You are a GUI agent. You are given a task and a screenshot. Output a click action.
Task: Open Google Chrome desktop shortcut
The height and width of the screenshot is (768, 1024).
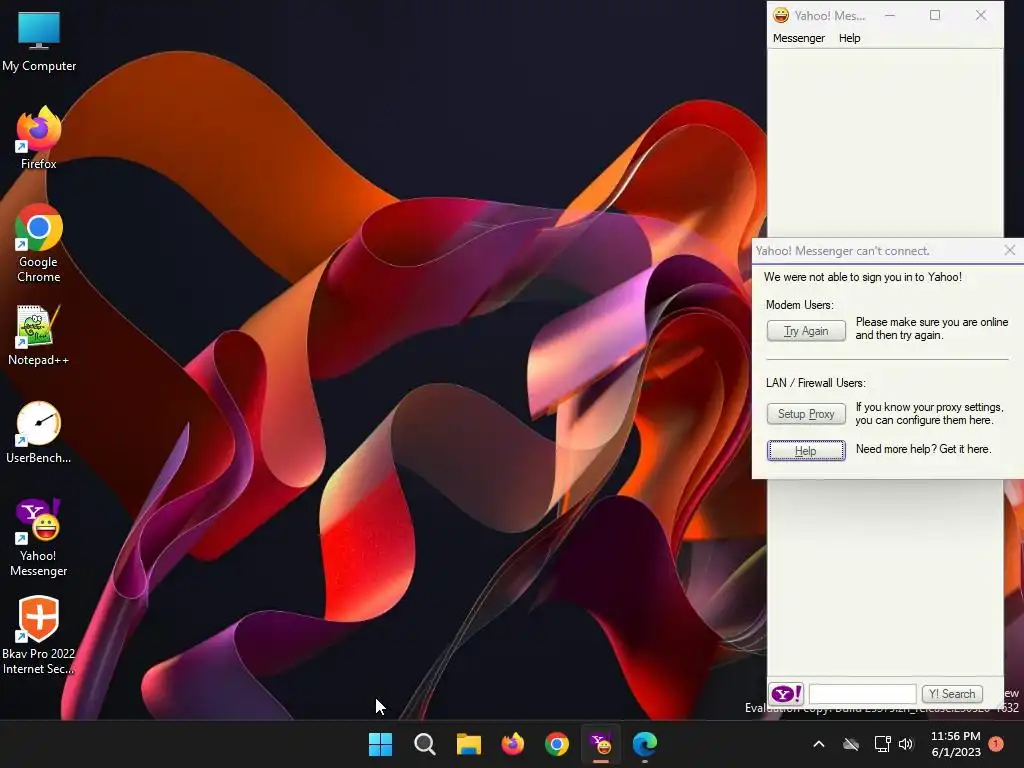pos(39,243)
